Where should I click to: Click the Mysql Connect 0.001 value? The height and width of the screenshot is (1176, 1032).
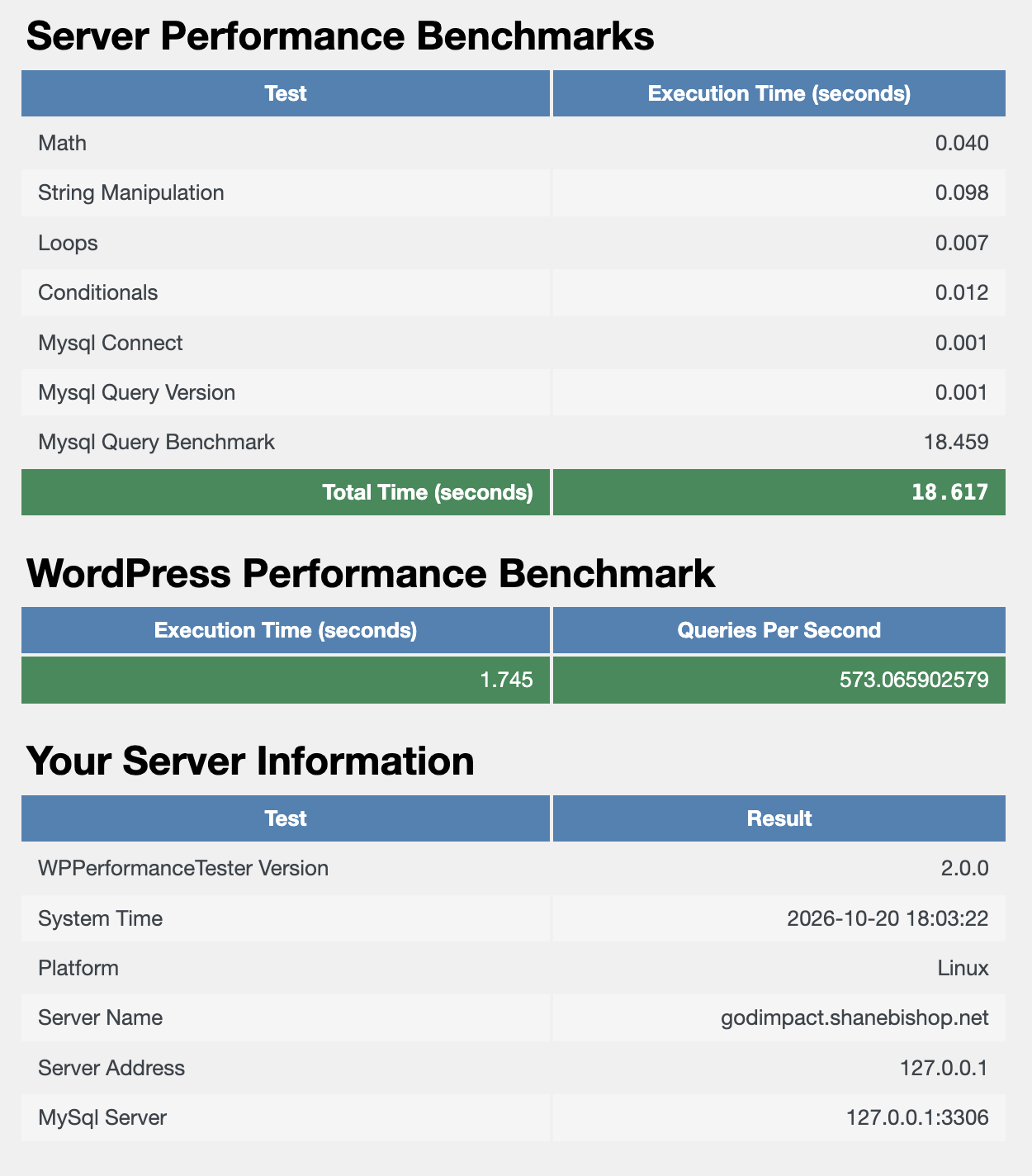(x=962, y=343)
